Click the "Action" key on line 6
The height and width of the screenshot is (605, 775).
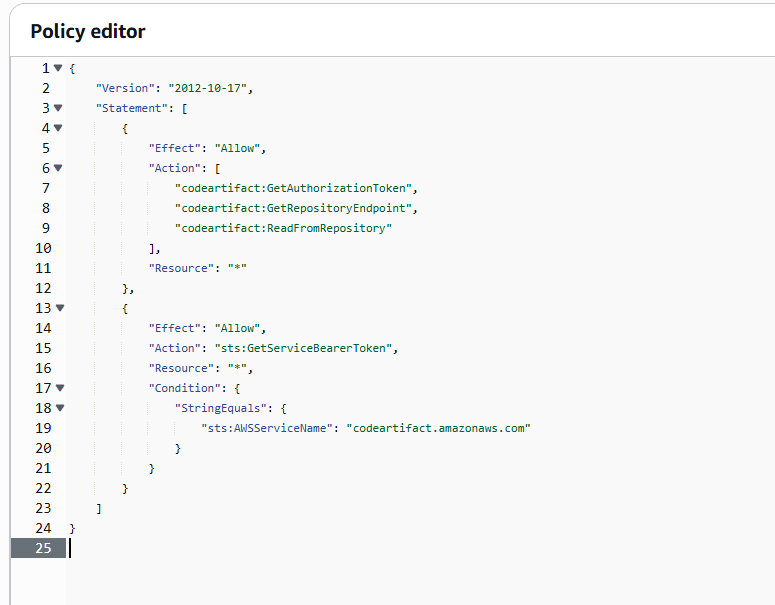click(174, 168)
